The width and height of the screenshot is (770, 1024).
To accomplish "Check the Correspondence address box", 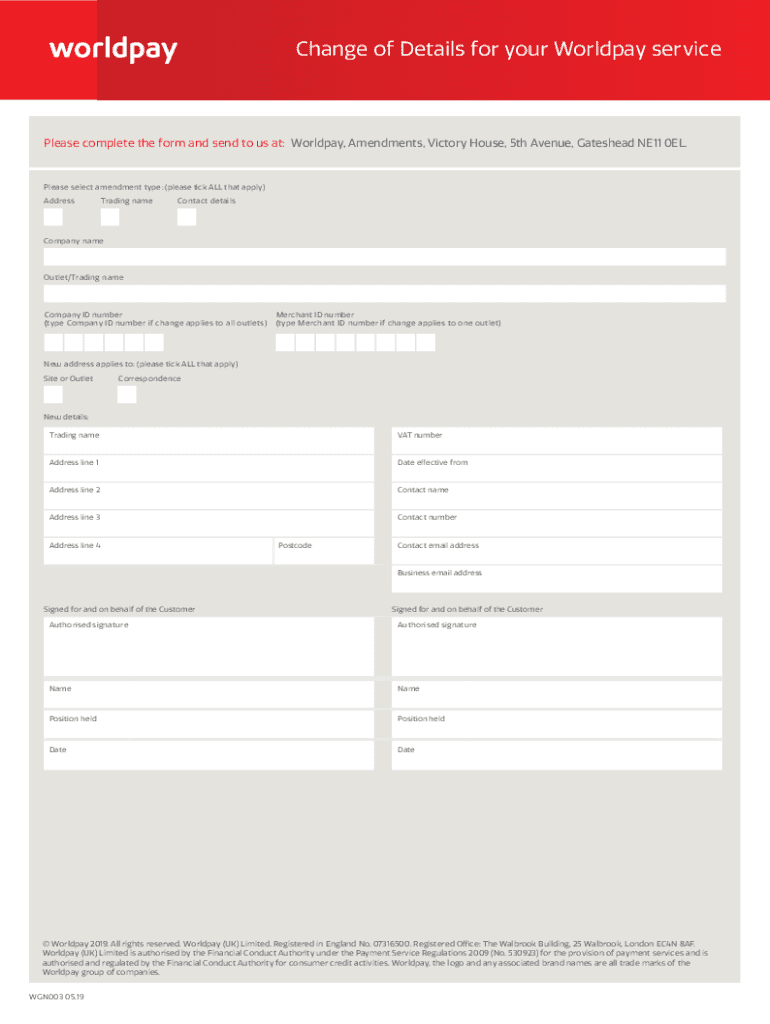I will click(x=127, y=394).
